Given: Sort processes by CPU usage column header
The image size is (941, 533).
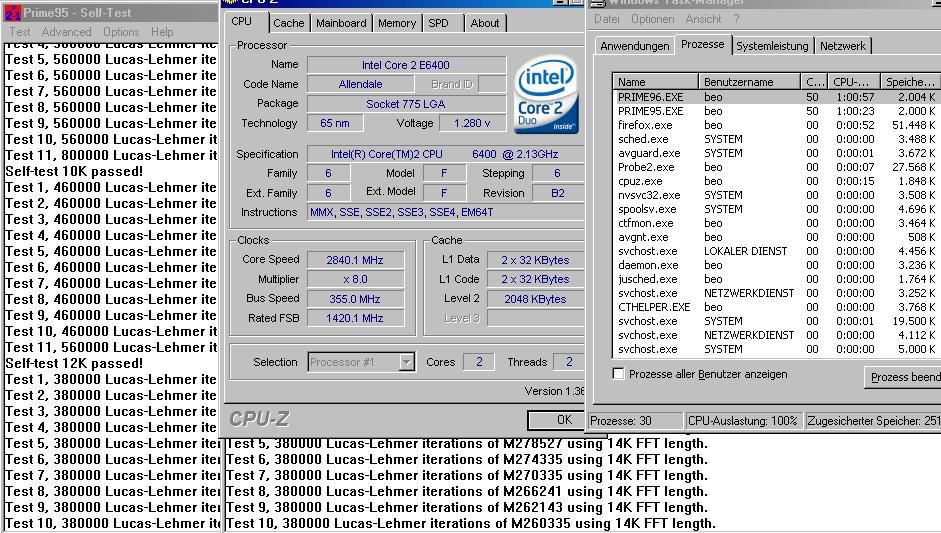Looking at the screenshot, I should pyautogui.click(x=814, y=82).
